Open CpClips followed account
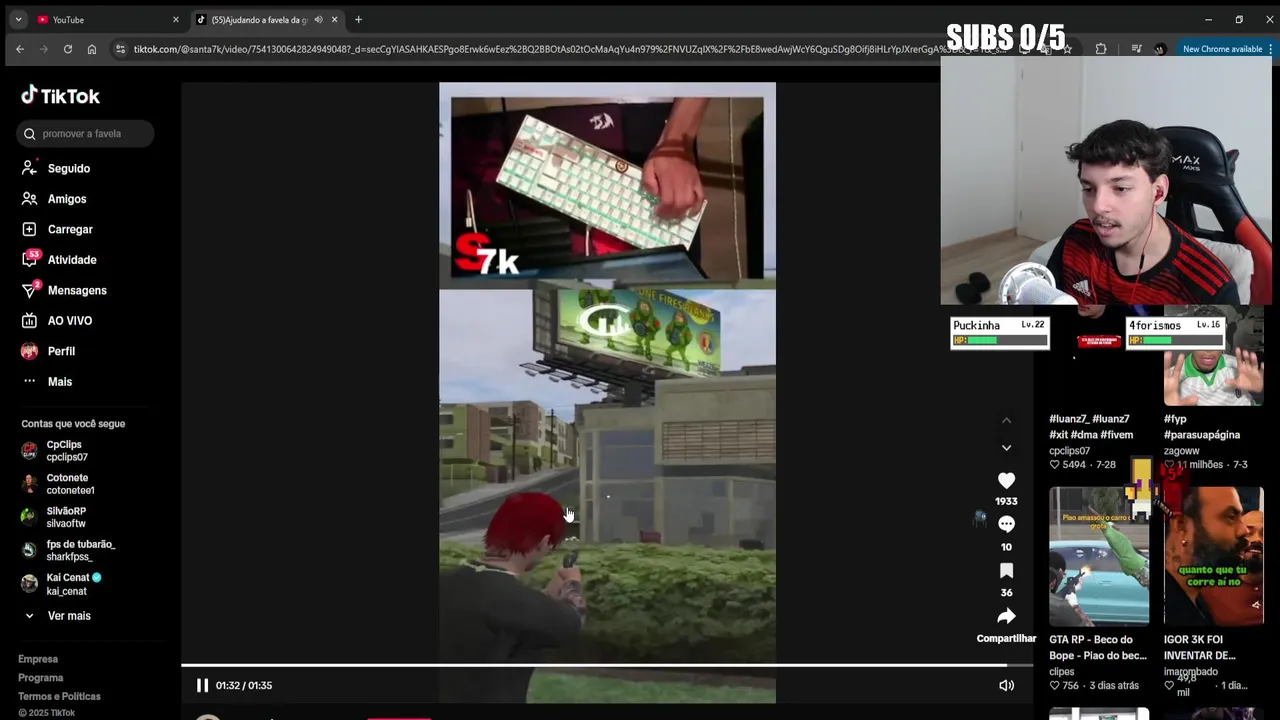 pyautogui.click(x=67, y=451)
